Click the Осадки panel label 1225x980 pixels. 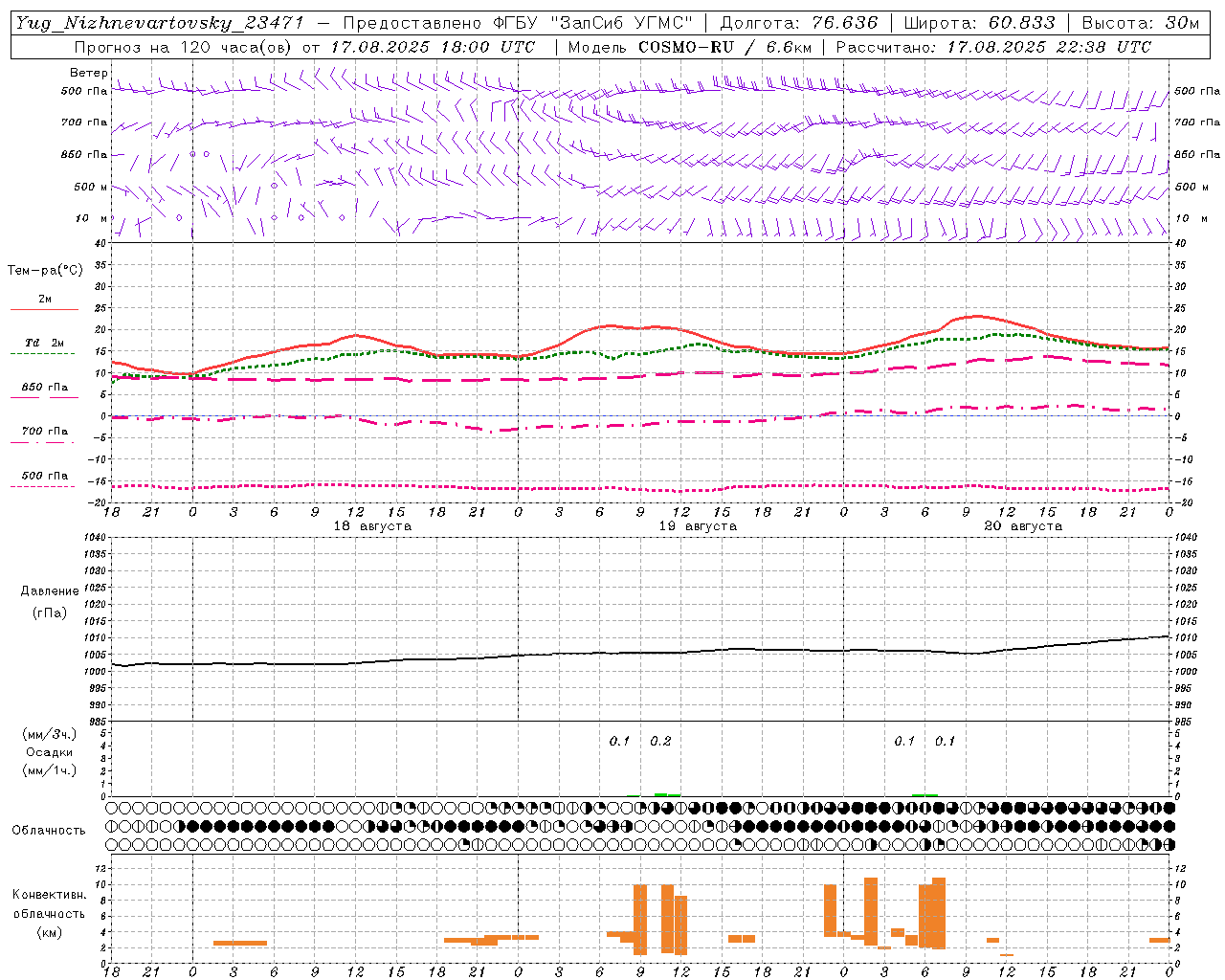pyautogui.click(x=50, y=752)
